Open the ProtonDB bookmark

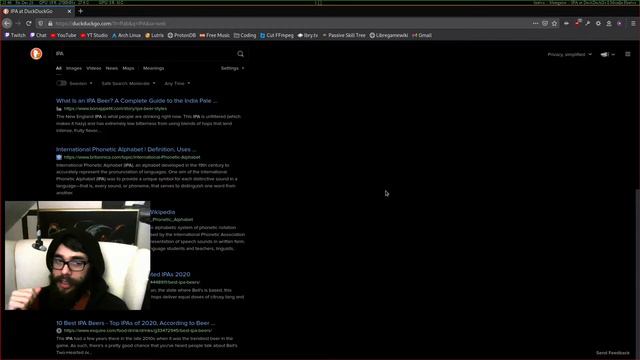(182, 36)
